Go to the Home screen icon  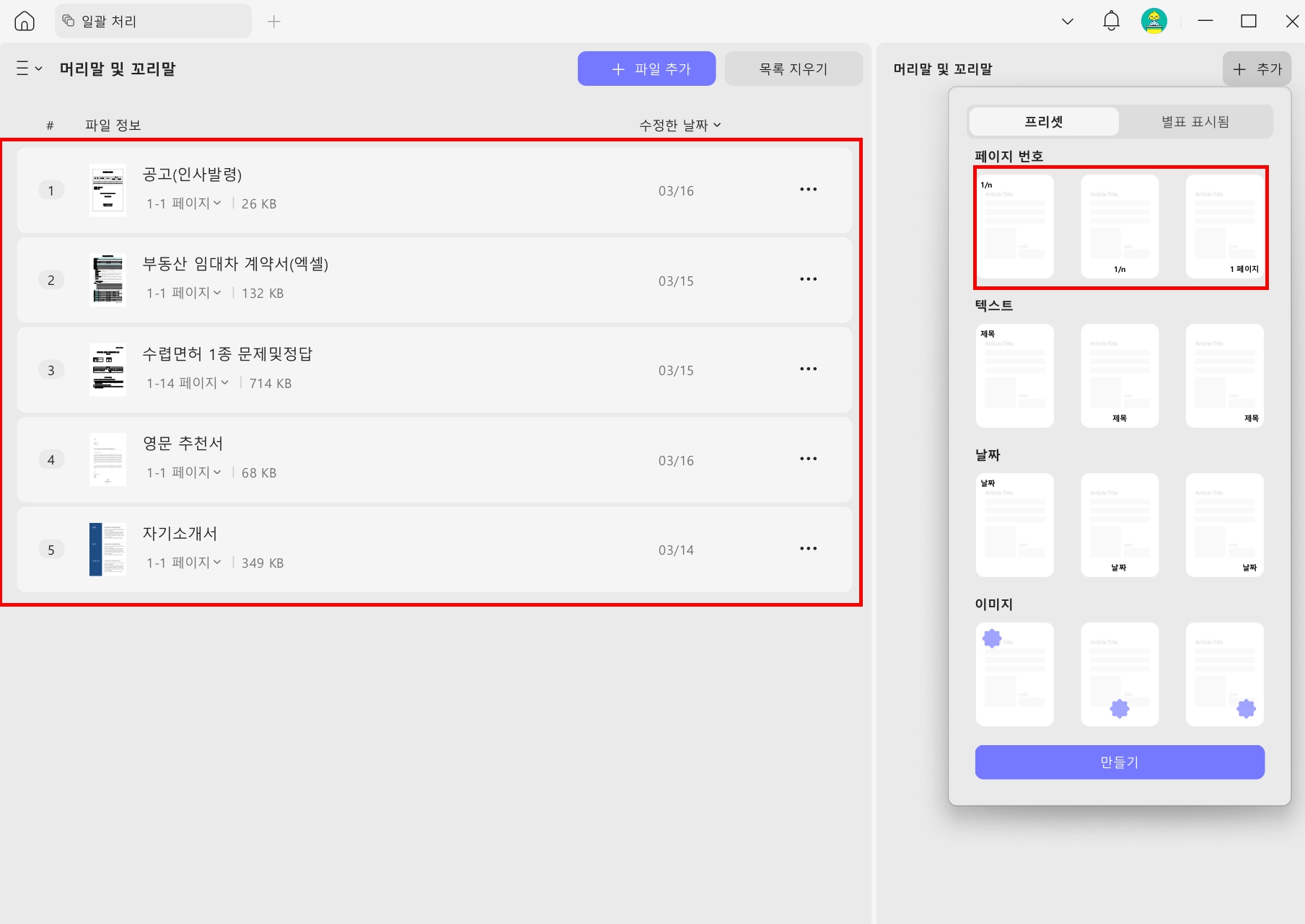[25, 22]
